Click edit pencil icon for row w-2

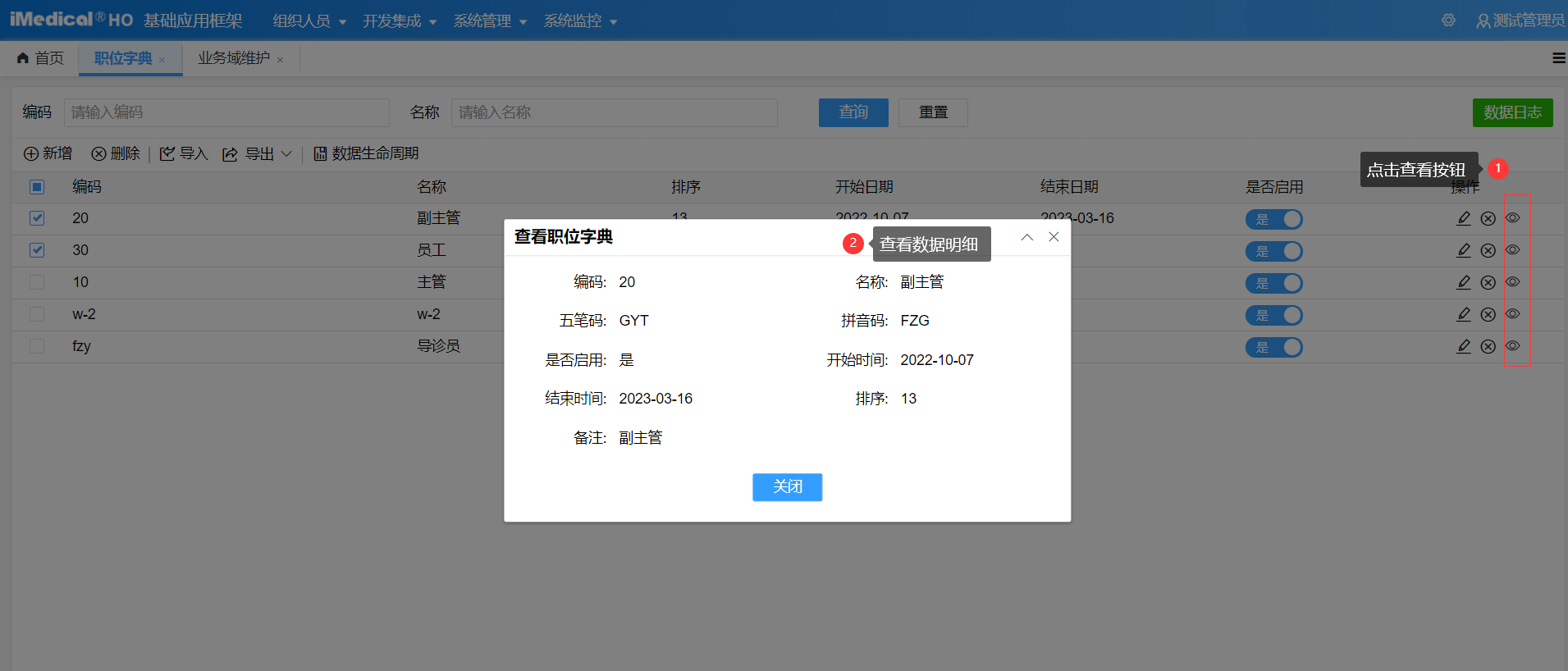(1464, 314)
